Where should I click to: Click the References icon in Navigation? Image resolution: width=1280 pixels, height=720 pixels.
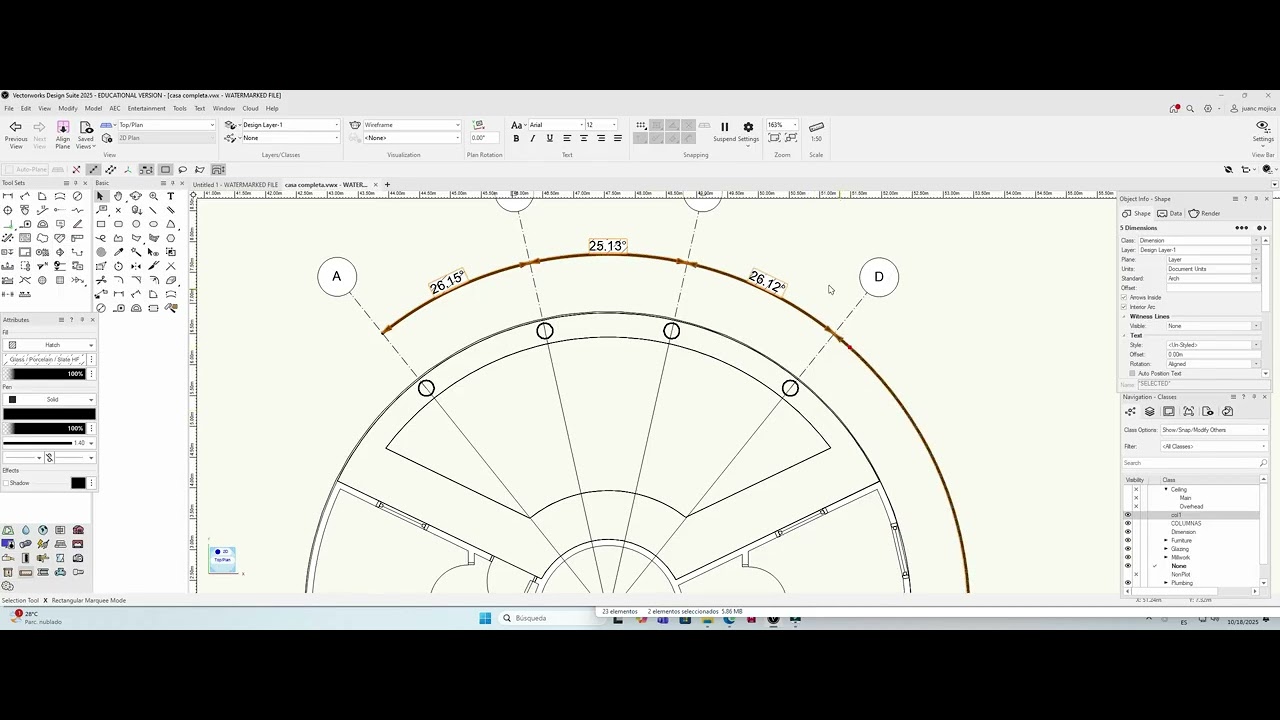[1227, 411]
